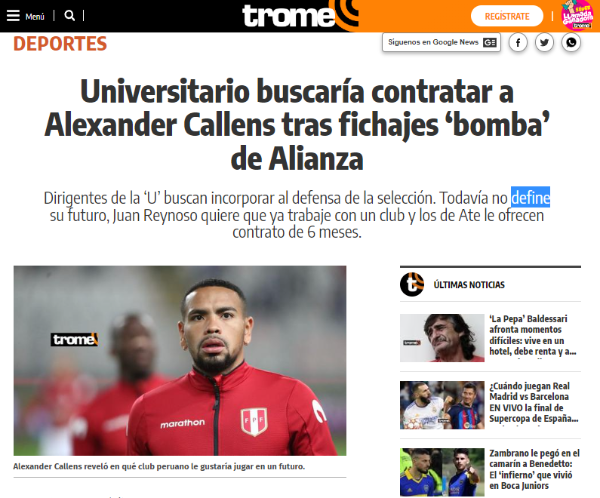Go to the DEPORTES section
The height and width of the screenshot is (498, 600).
coord(60,44)
